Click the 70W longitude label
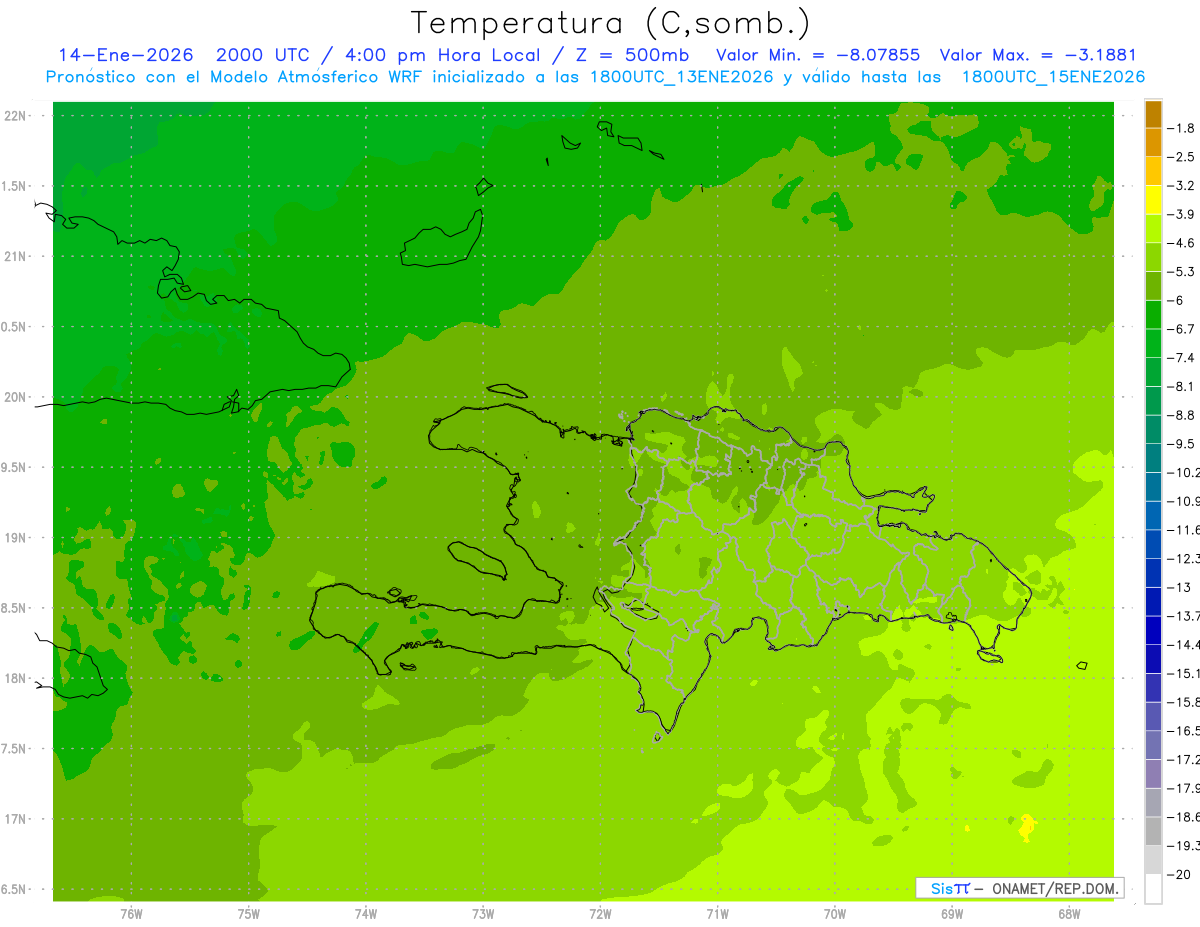 point(834,913)
